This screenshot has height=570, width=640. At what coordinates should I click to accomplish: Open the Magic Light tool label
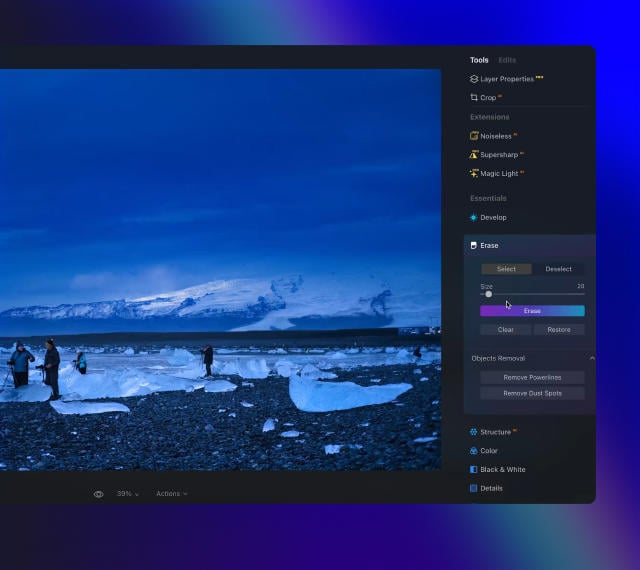click(499, 174)
